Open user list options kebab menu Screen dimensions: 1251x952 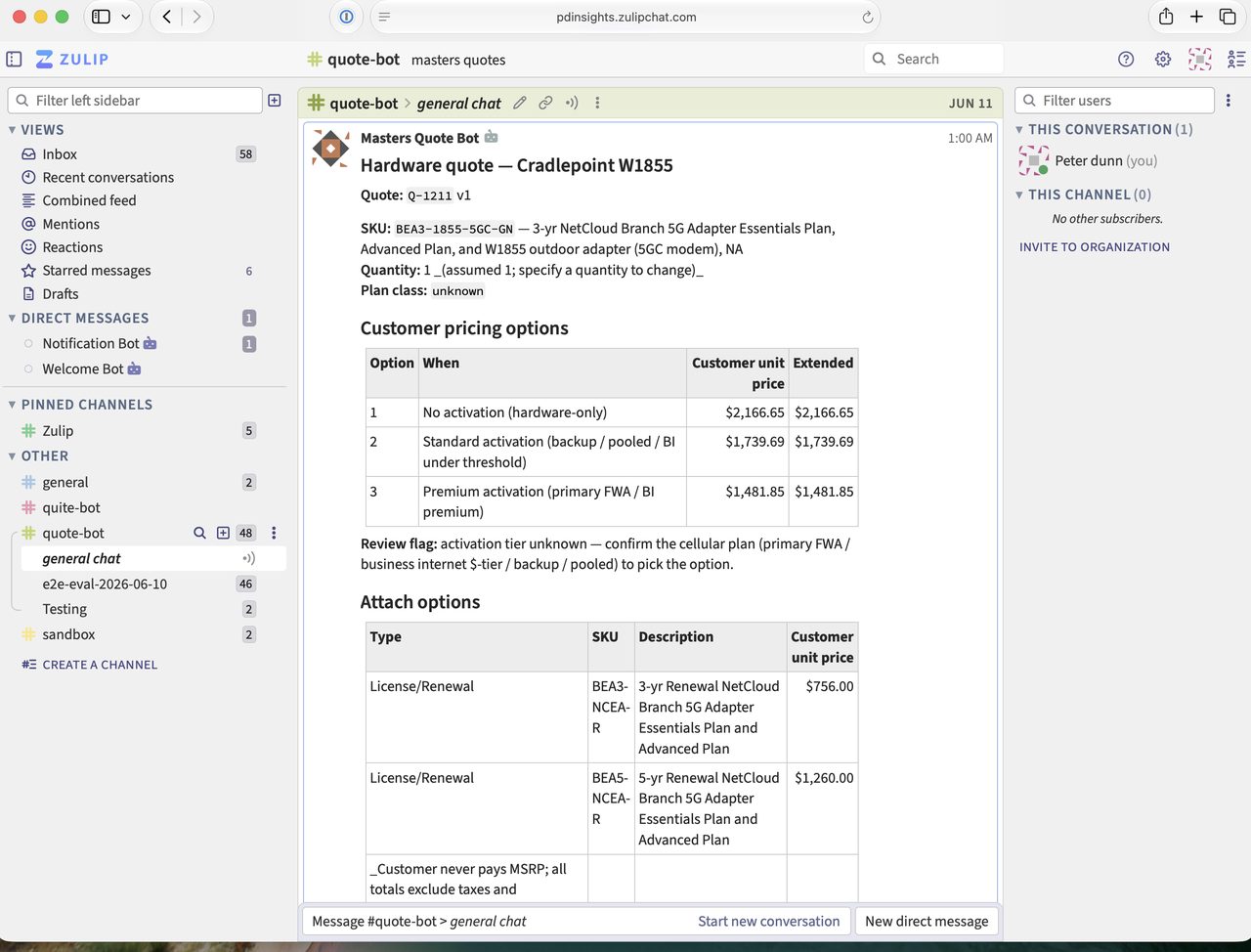click(x=1229, y=101)
